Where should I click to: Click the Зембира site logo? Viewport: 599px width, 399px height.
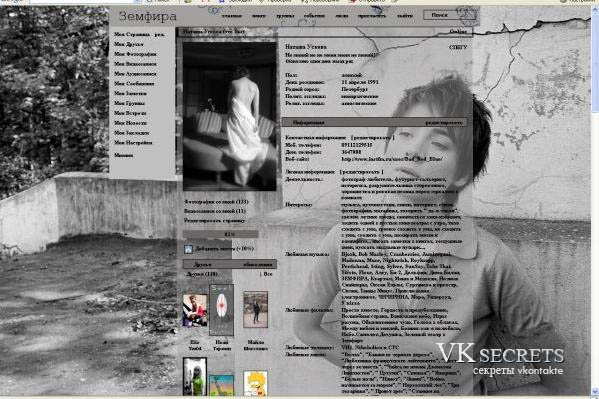tap(147, 16)
